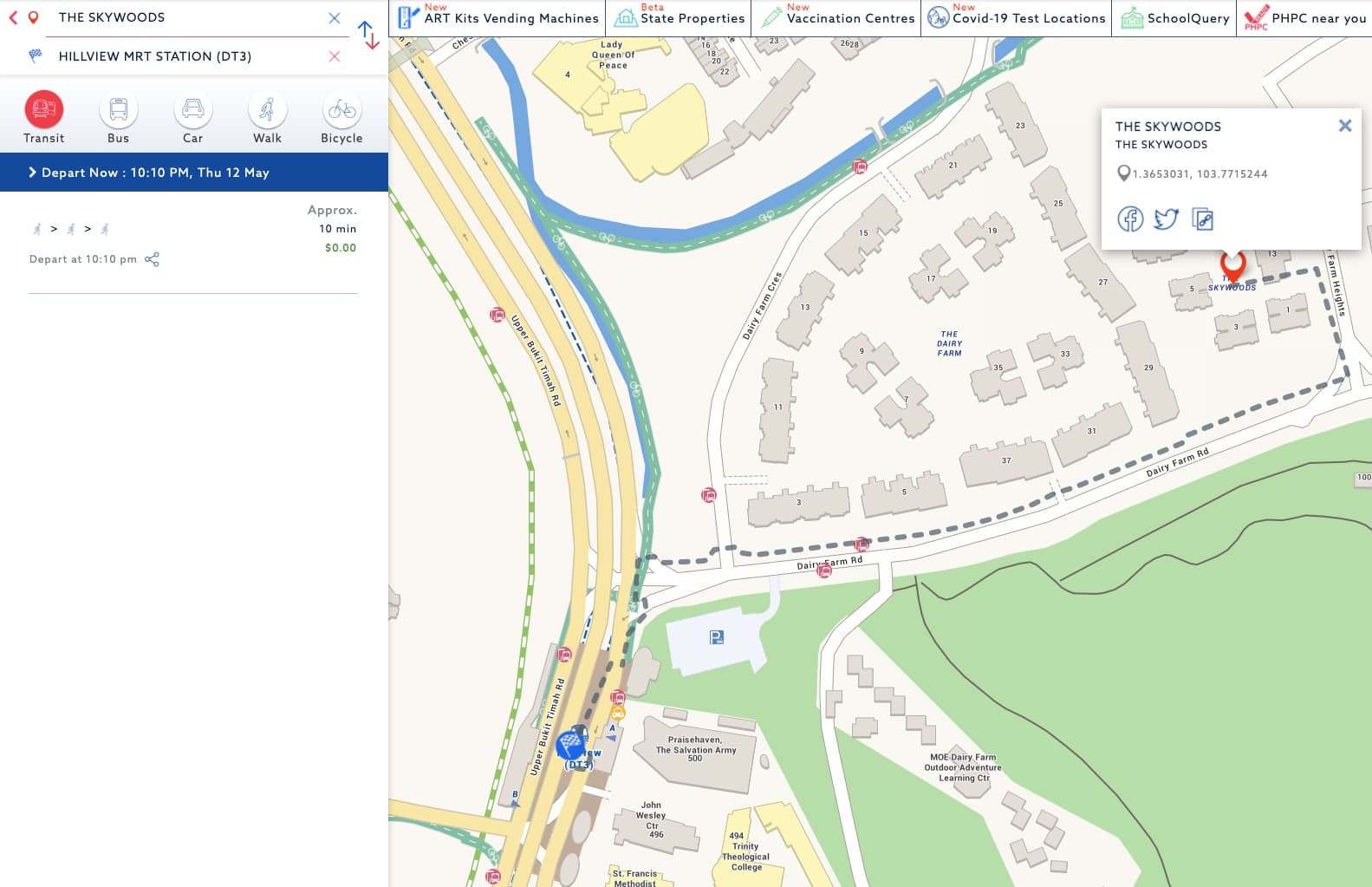Click MOE Dairy Farm Outdoor Adventure label
The image size is (1372, 887).
click(x=962, y=767)
